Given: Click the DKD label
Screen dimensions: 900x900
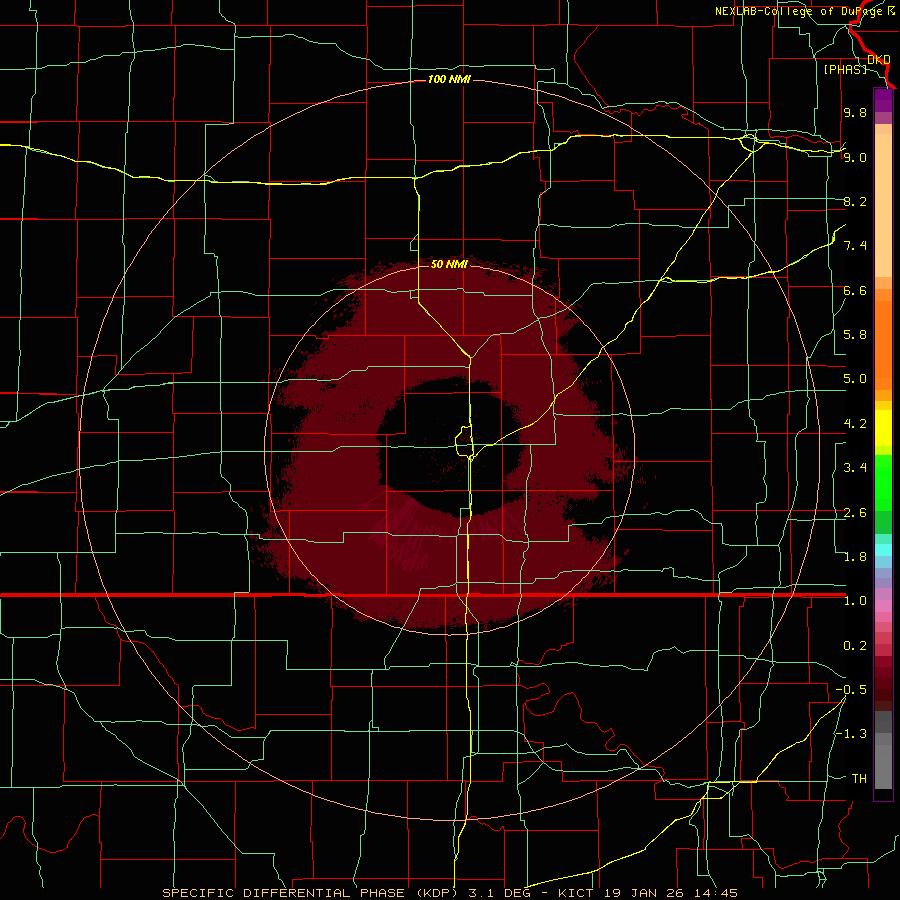Looking at the screenshot, I should click(x=878, y=60).
